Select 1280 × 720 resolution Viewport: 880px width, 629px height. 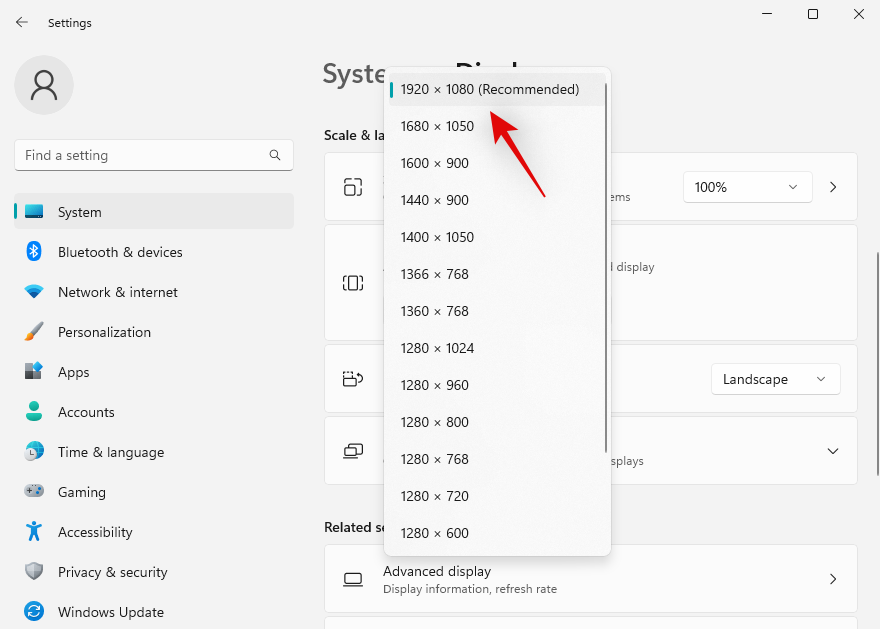click(x=434, y=496)
